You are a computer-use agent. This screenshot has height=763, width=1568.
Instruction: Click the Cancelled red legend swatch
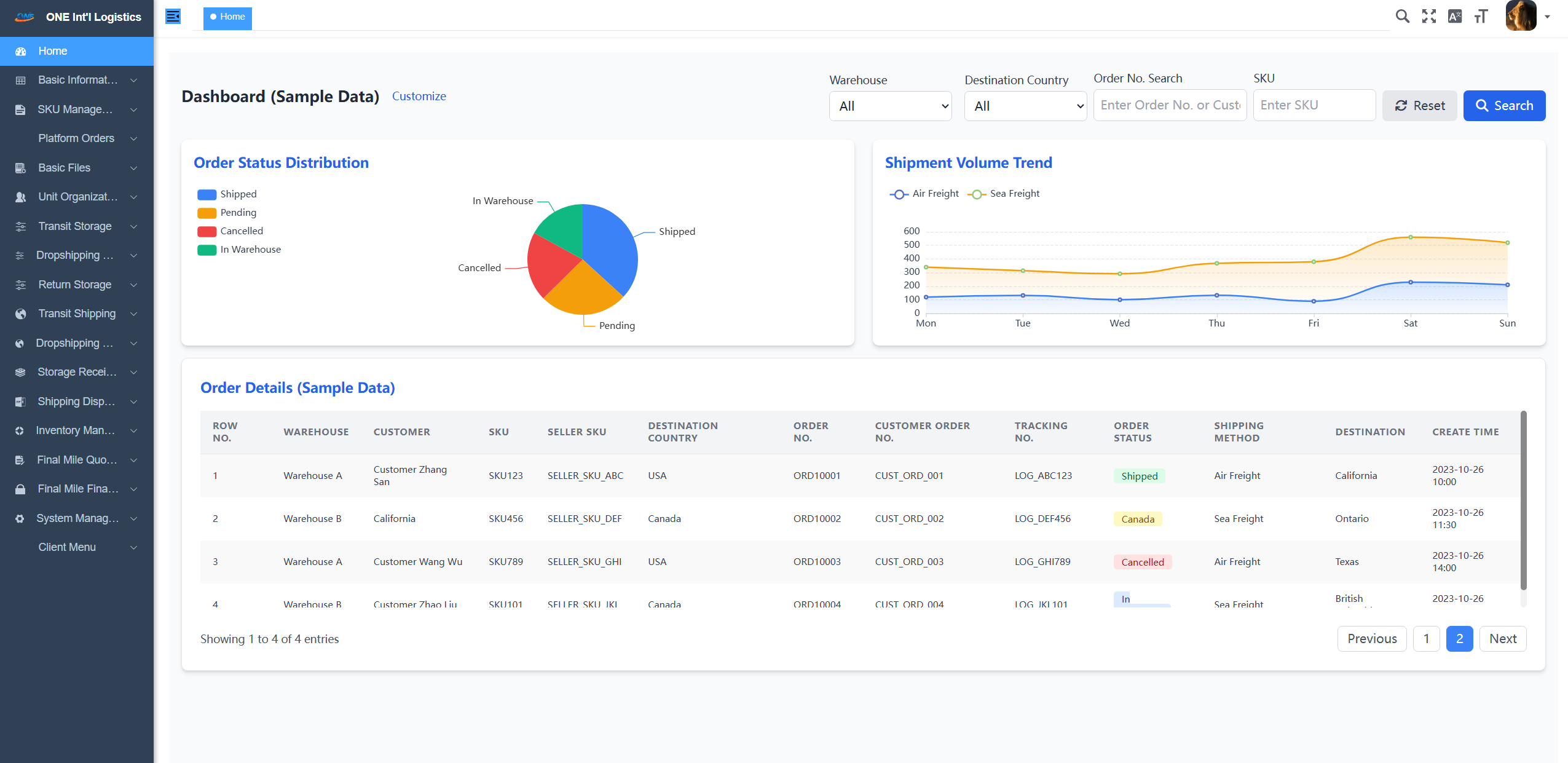(x=207, y=231)
